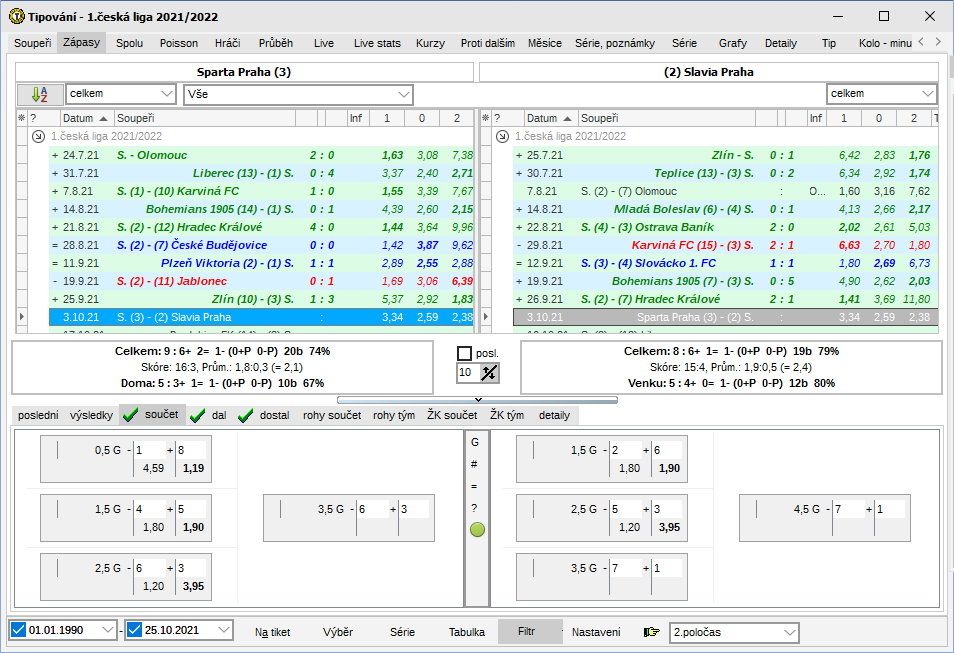Click the 4,5 G goals box
Viewport: 954px width, 653px height.
click(x=824, y=518)
